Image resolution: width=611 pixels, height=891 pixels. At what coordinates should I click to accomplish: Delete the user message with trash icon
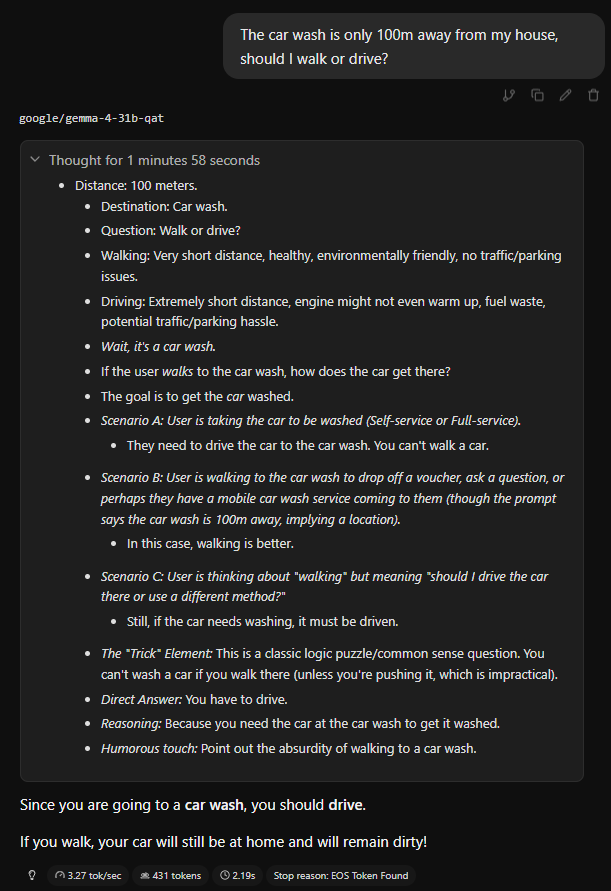tap(593, 95)
